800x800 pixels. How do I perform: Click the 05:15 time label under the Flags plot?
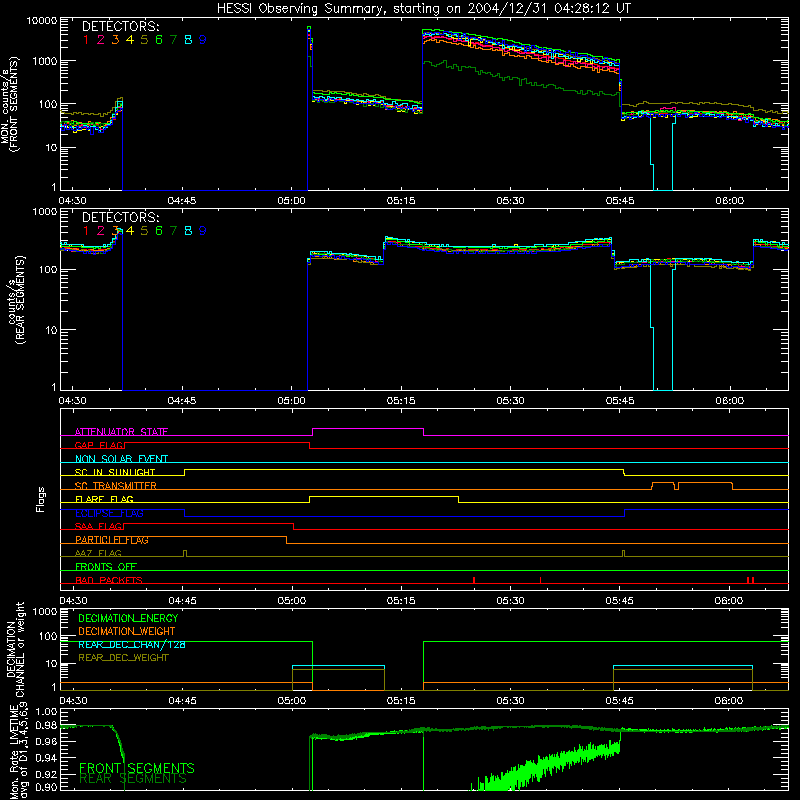(x=401, y=601)
